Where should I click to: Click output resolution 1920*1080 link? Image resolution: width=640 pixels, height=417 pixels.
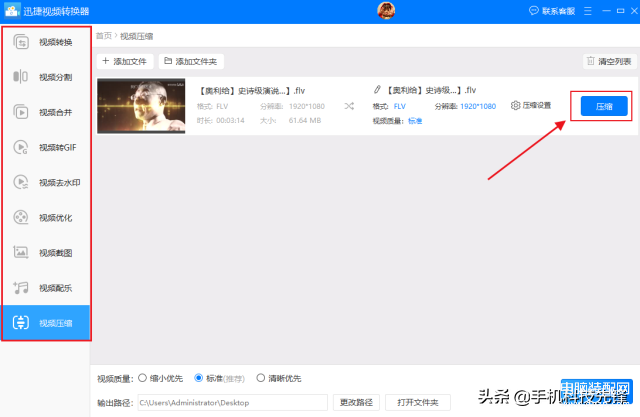(478, 106)
